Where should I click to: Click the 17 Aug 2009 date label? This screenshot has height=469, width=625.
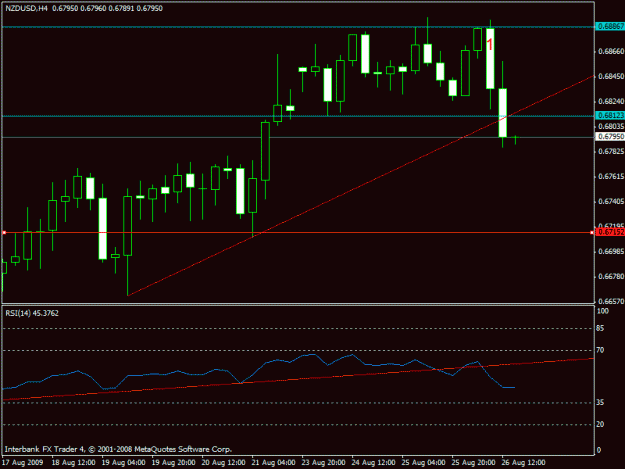coord(22,463)
